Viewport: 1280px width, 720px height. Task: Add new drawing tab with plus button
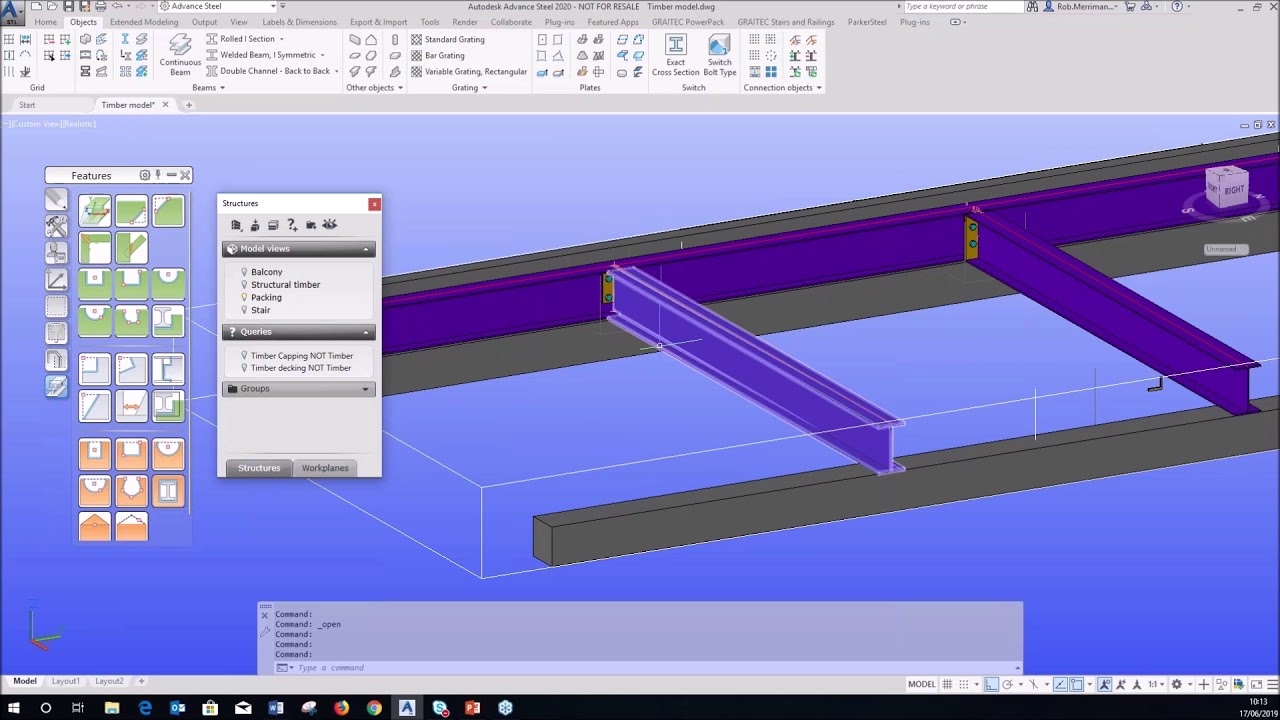point(188,105)
